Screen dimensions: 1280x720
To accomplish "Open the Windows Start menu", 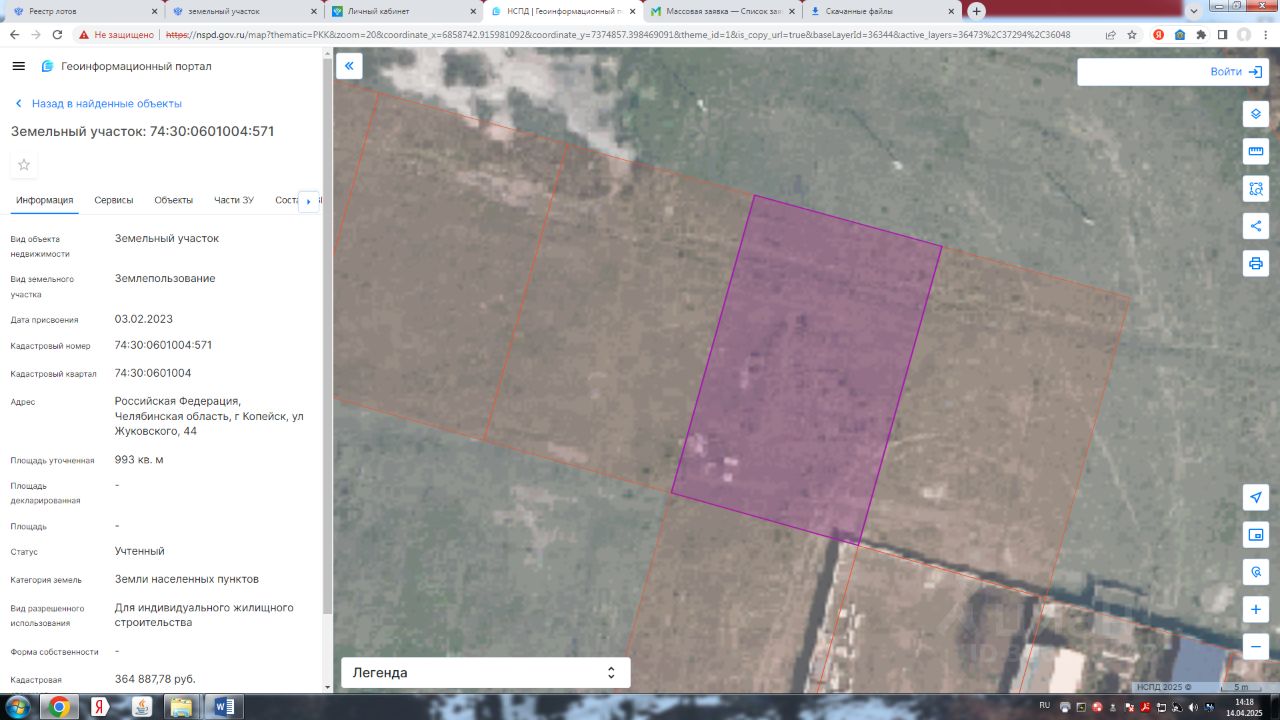I will tap(19, 707).
